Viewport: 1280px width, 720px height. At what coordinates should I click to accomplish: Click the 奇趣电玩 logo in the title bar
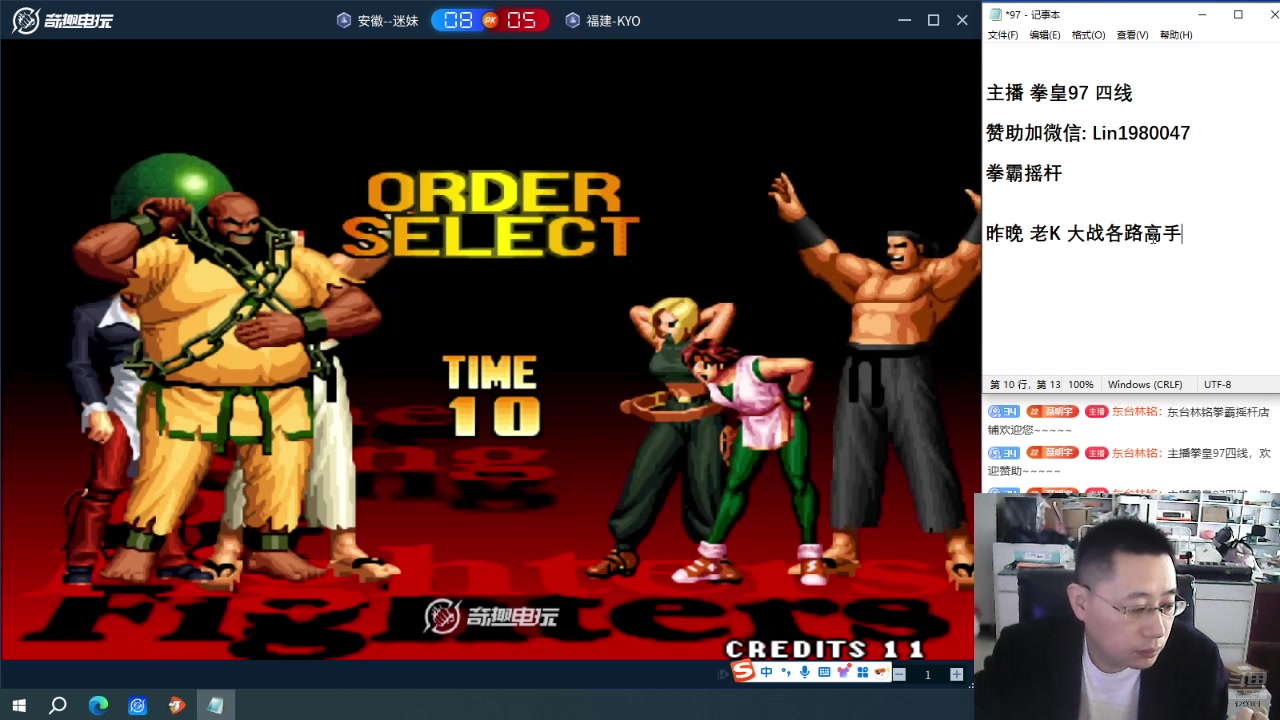(x=63, y=20)
